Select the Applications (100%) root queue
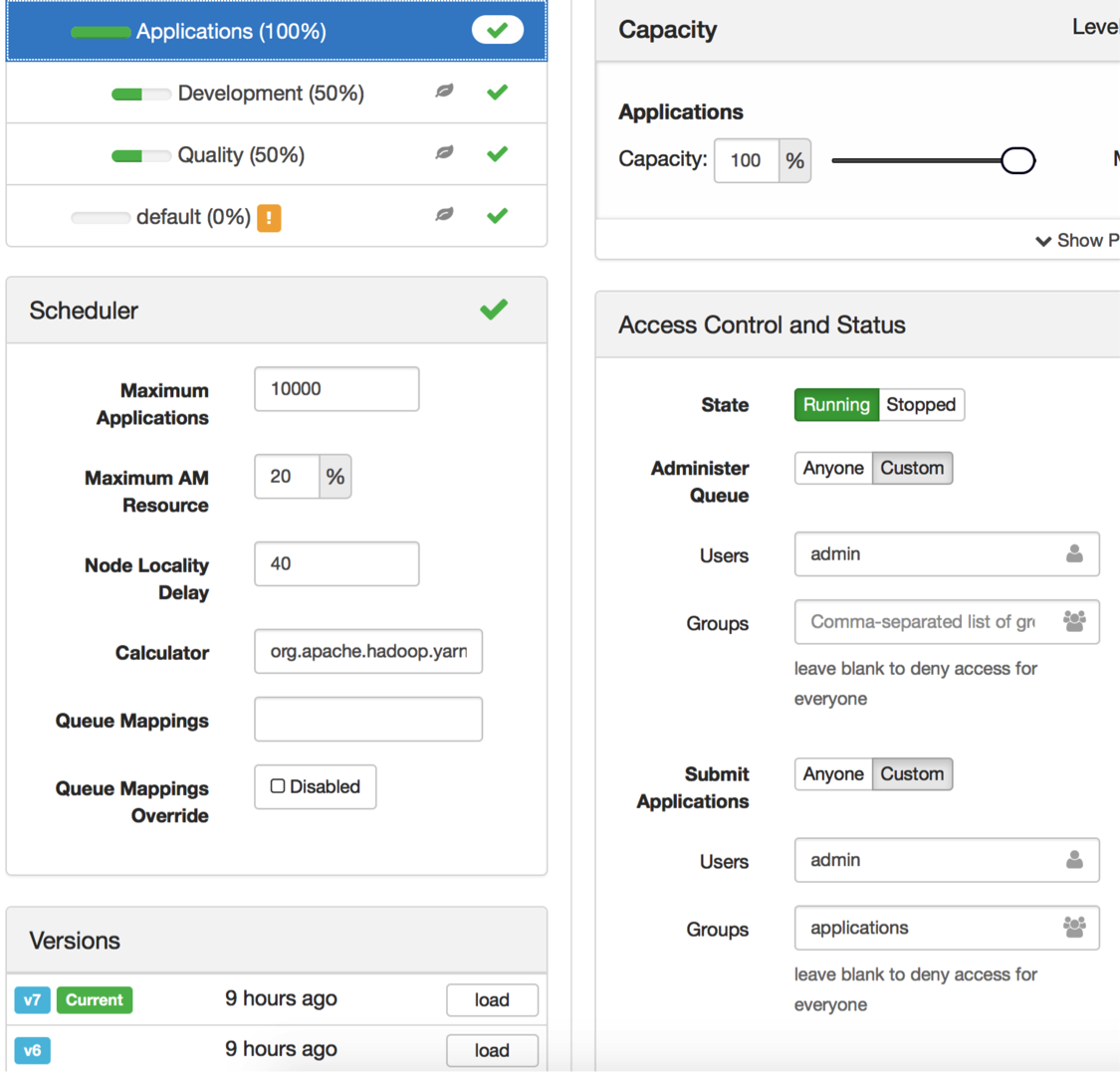 coord(277,31)
